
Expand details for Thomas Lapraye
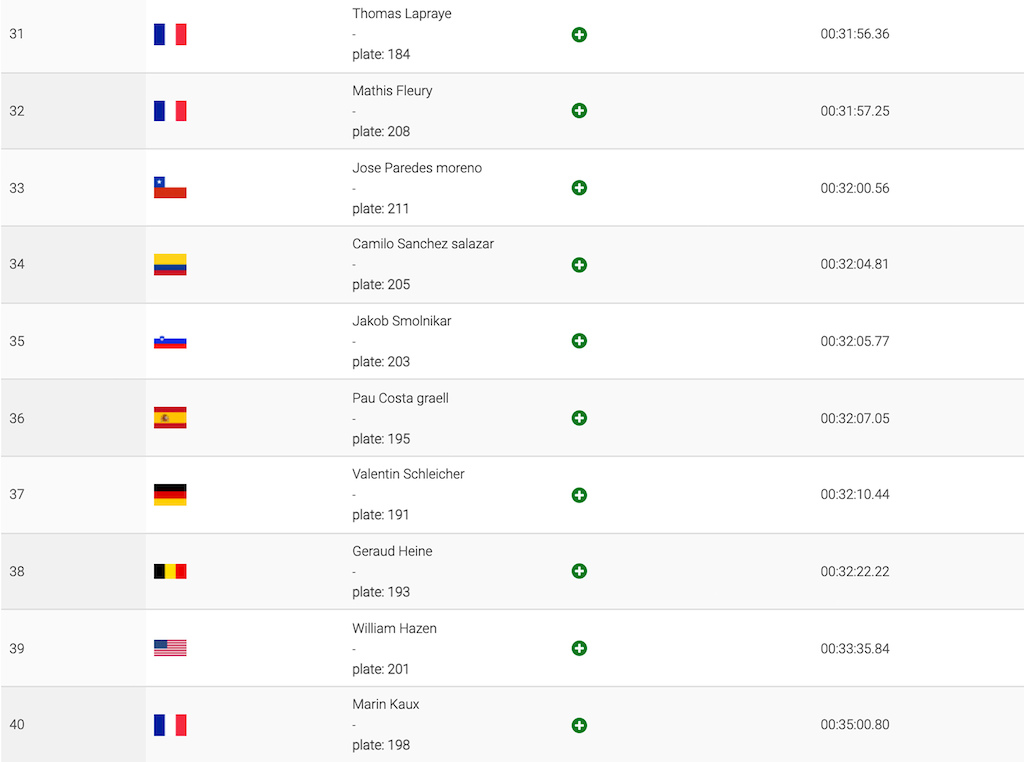pyautogui.click(x=579, y=35)
